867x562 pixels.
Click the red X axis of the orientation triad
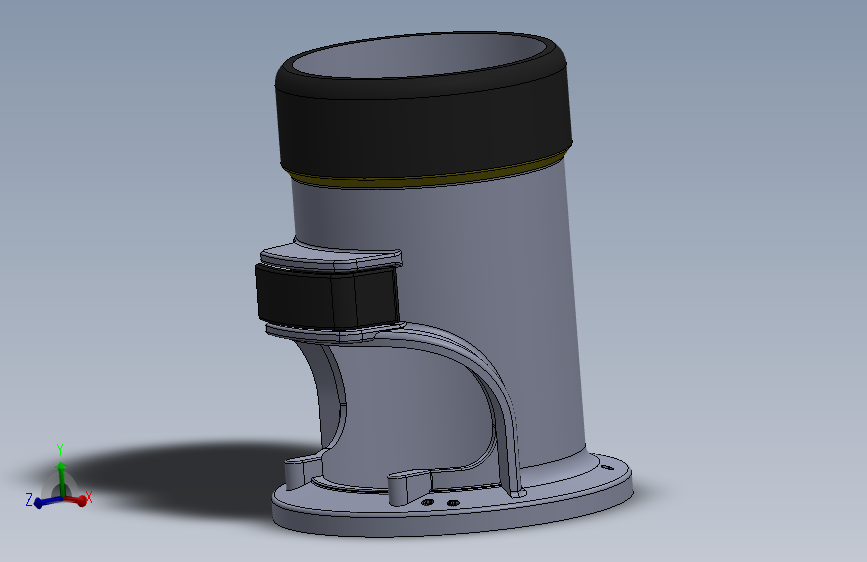76,500
